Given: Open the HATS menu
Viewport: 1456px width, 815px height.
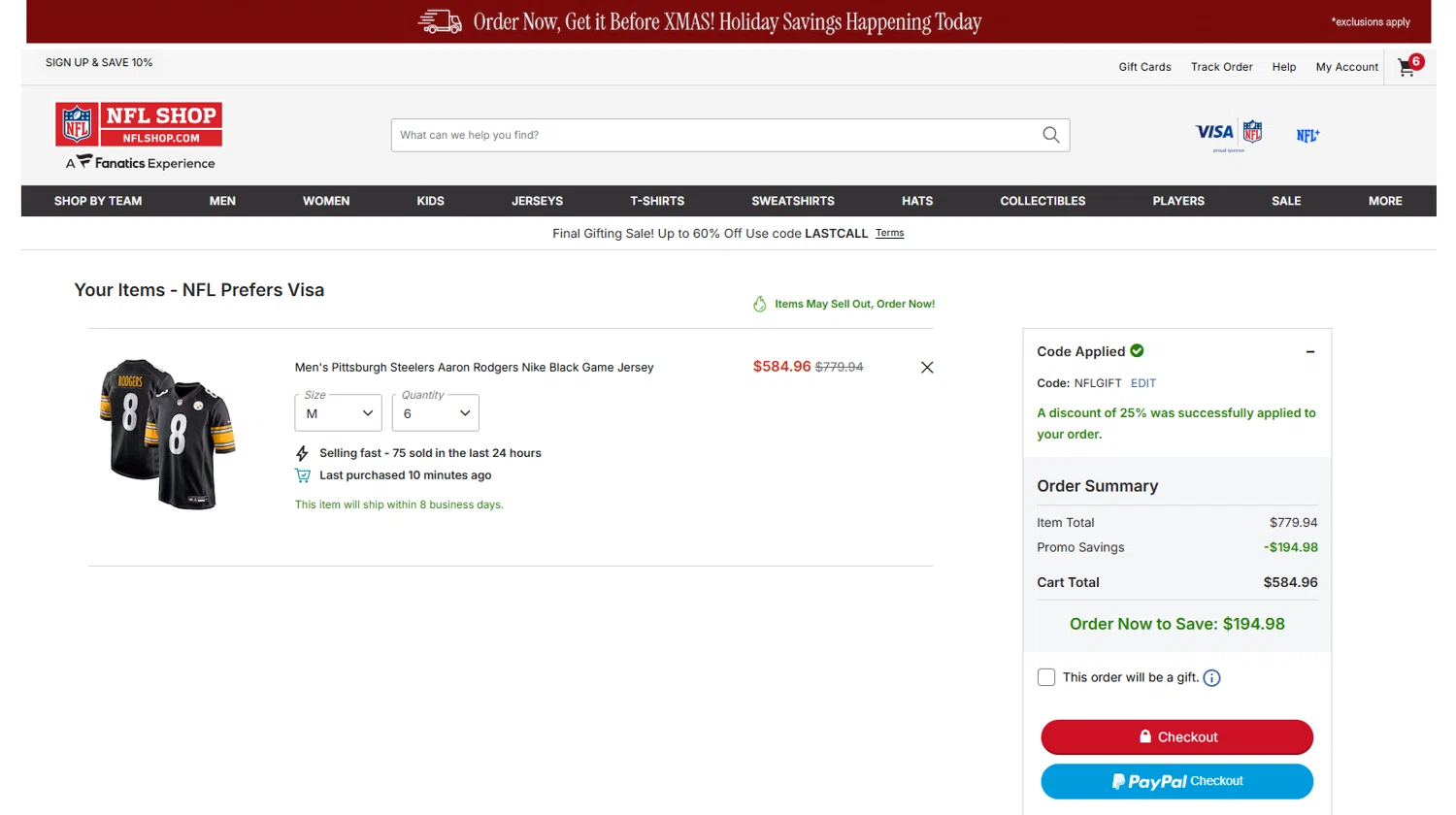Looking at the screenshot, I should tap(917, 201).
